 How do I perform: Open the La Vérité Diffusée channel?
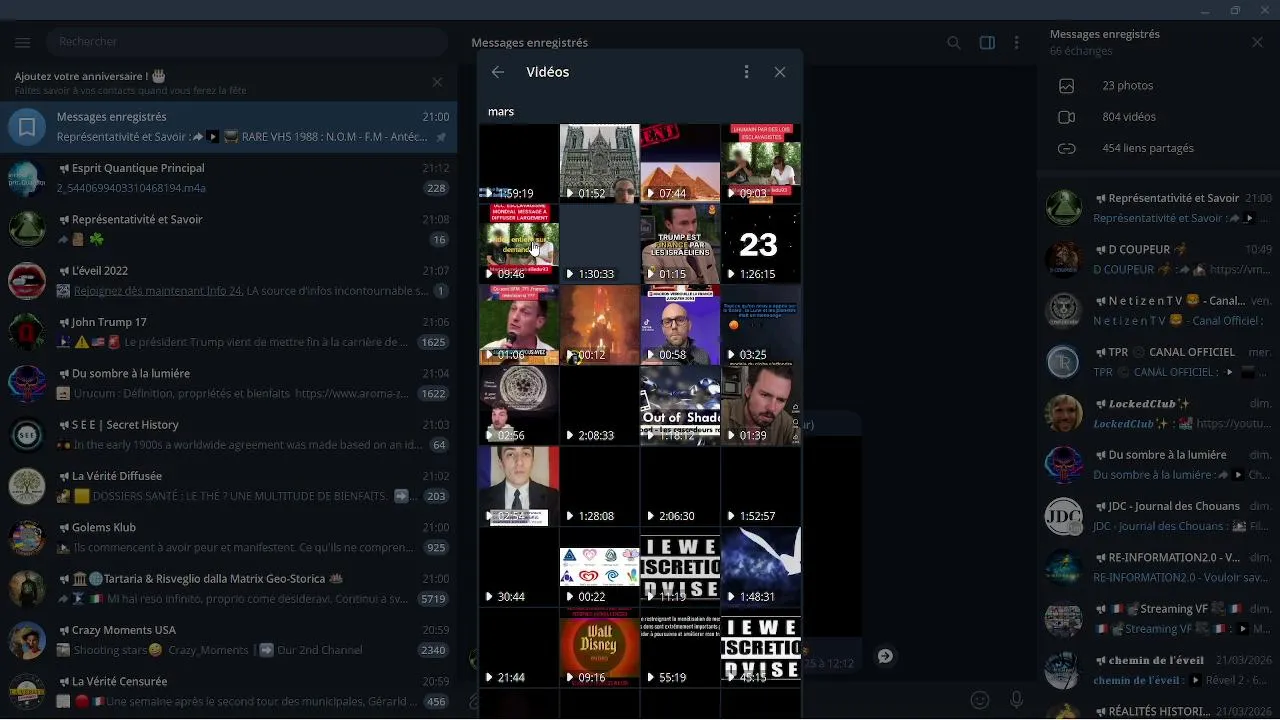[x=228, y=486]
